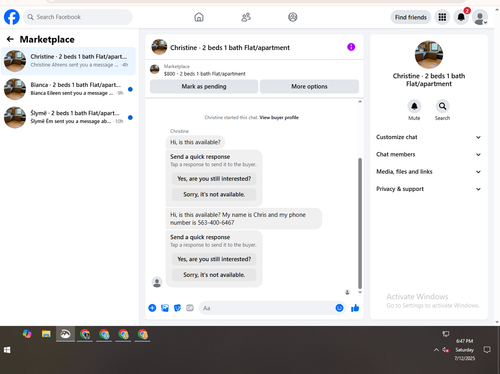Go back using the Marketplace arrow
The image size is (500, 374).
click(x=10, y=39)
